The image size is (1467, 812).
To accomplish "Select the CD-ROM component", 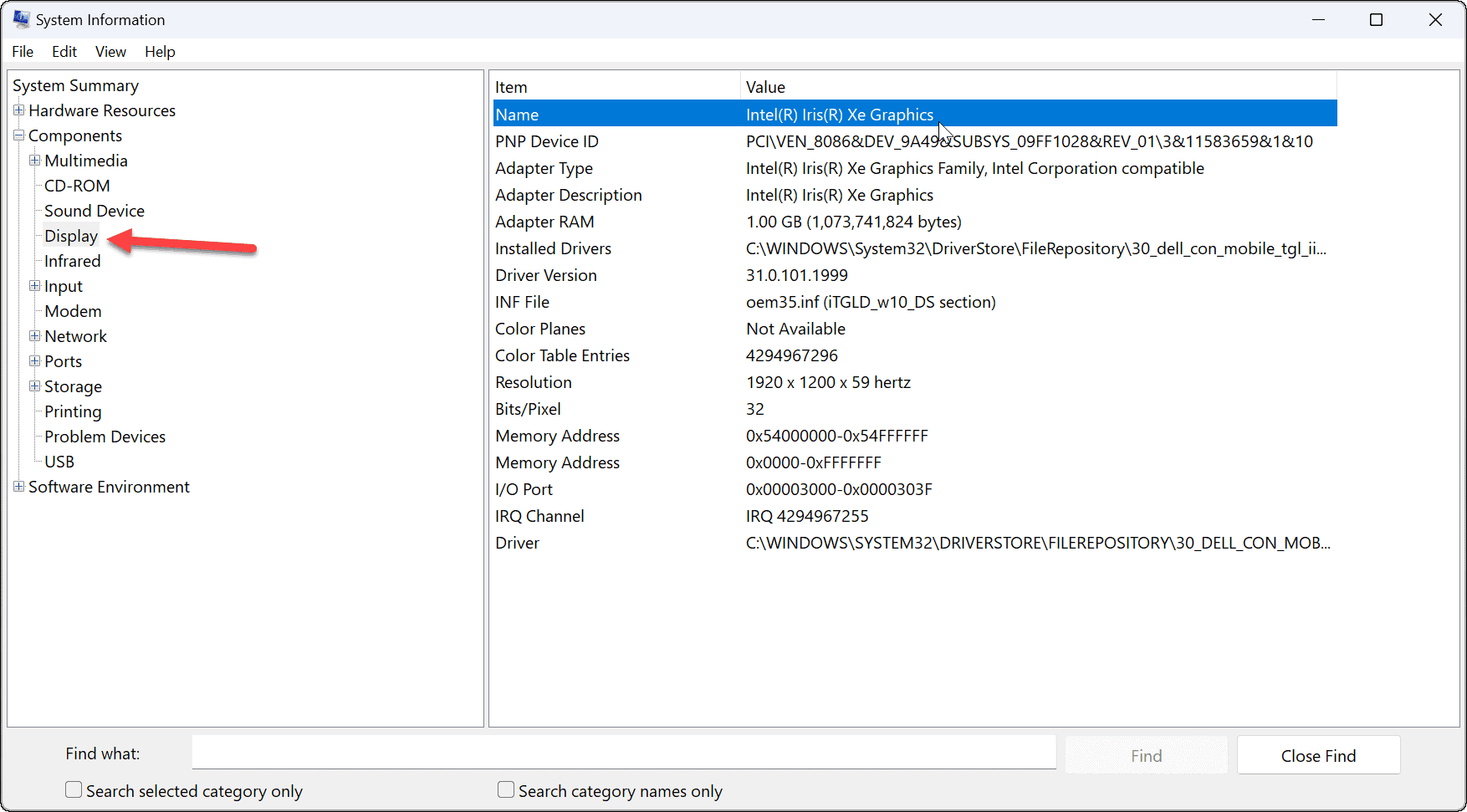I will pyautogui.click(x=76, y=185).
